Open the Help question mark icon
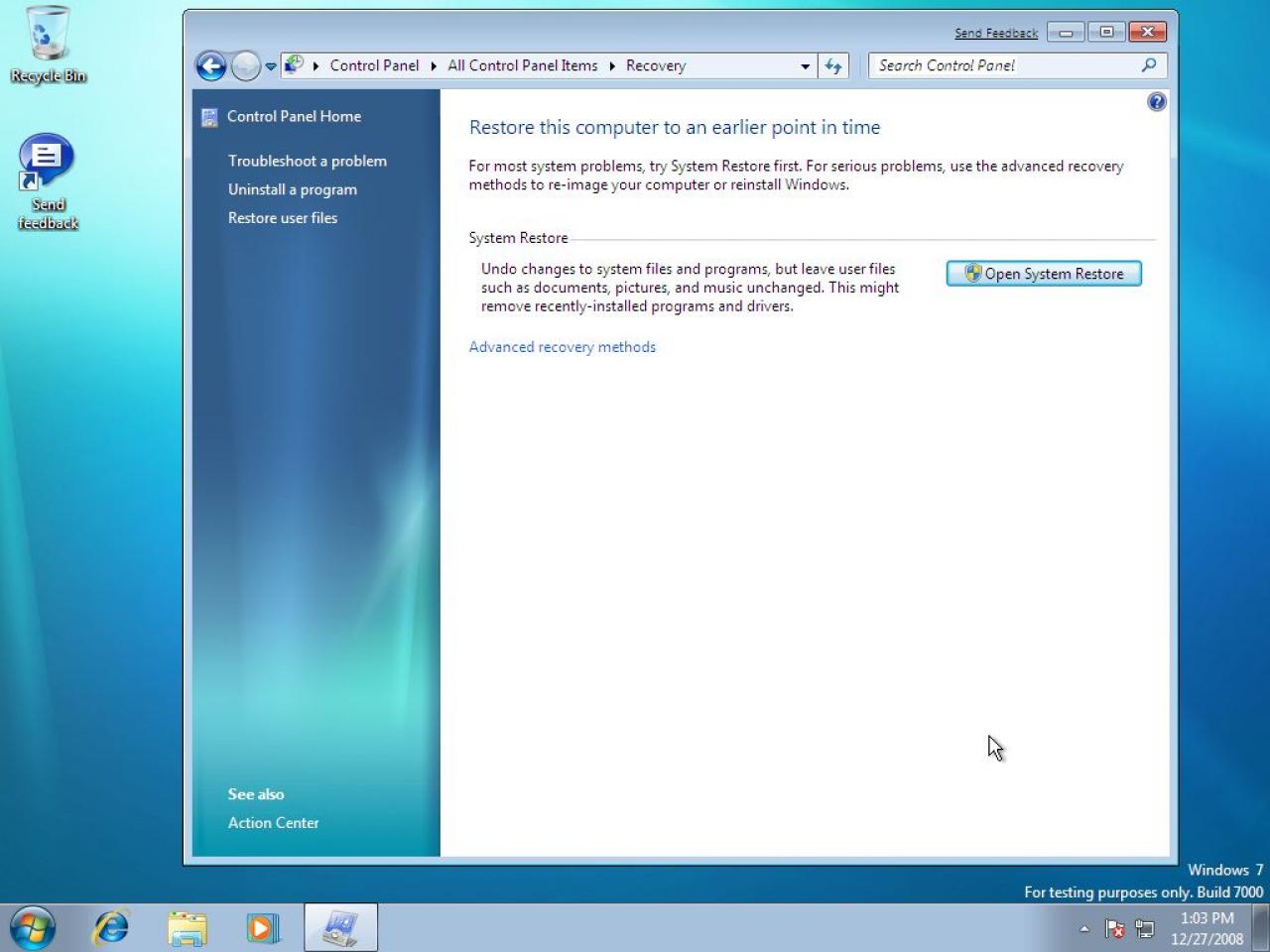1270x952 pixels. click(1156, 102)
